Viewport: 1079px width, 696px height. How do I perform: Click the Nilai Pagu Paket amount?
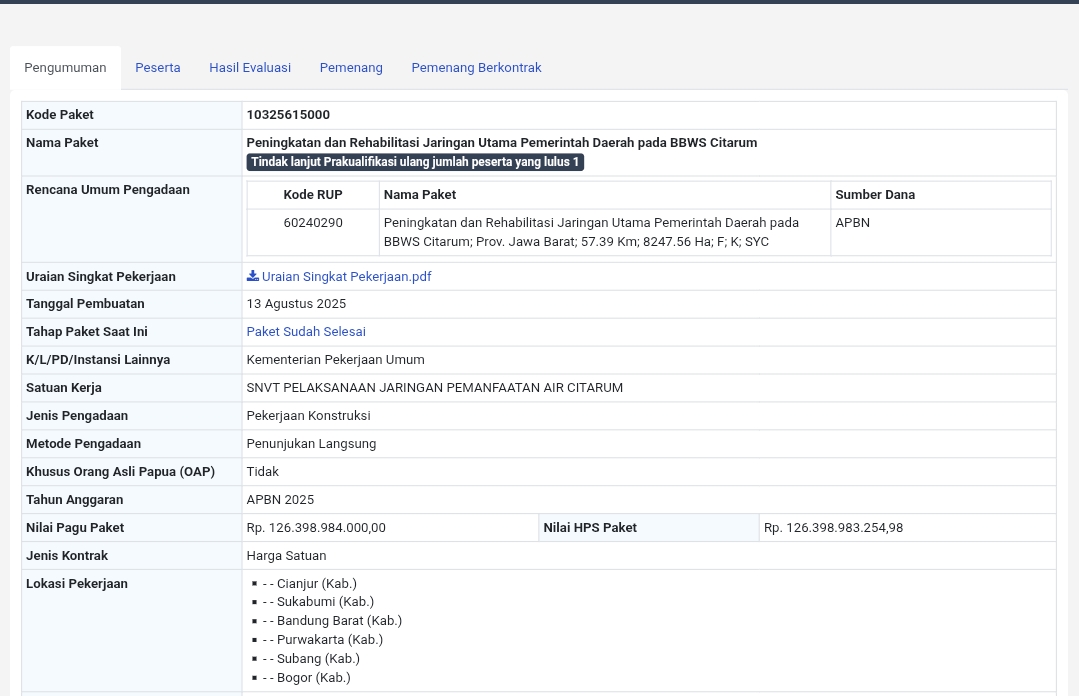pos(315,528)
